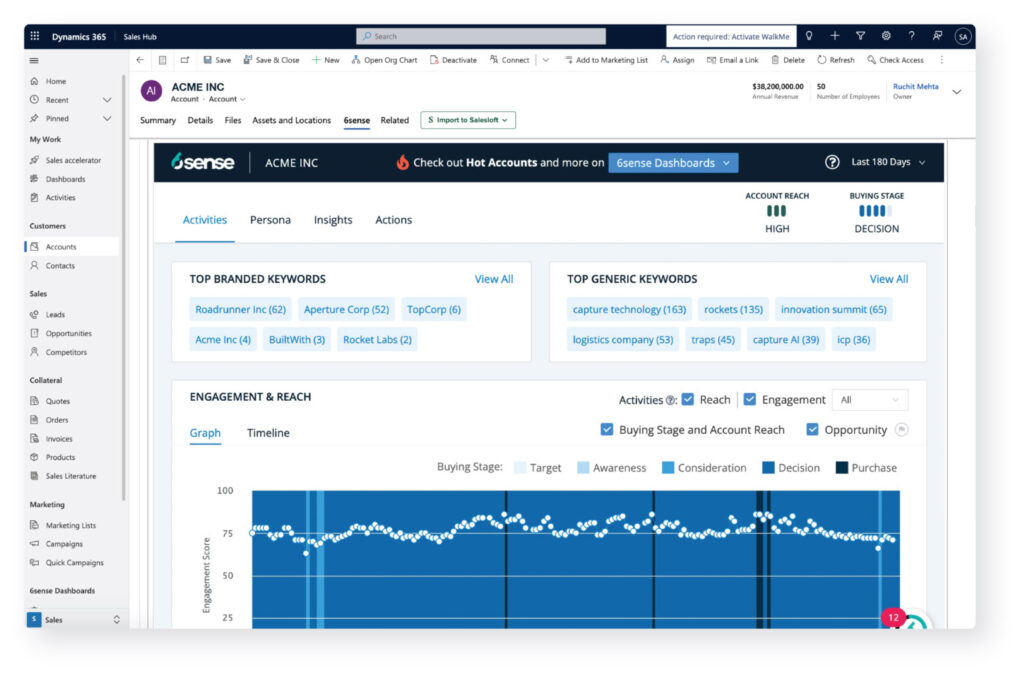
Task: Switch to the Persona tab
Action: point(270,220)
